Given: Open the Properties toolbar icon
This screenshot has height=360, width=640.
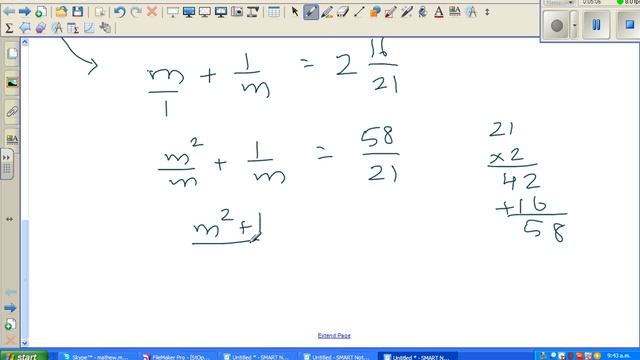Looking at the screenshot, I should click(x=455, y=12).
